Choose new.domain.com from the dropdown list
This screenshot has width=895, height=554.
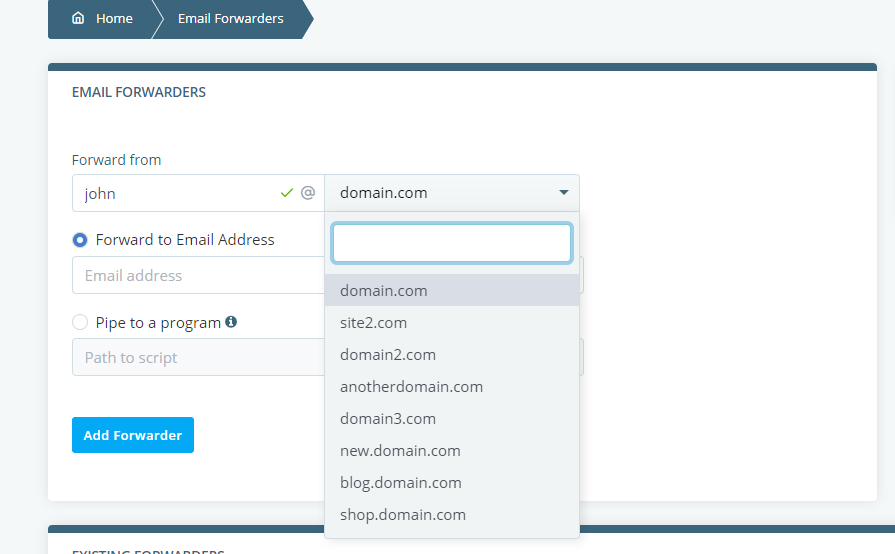click(x=452, y=450)
